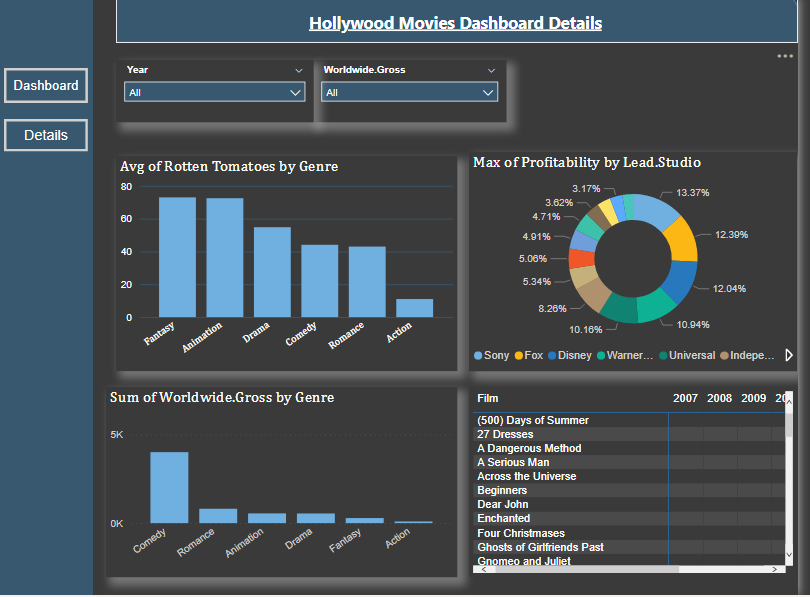This screenshot has width=810, height=597.
Task: Click the Comedy bar in Worldwide.Gross chart
Action: [x=167, y=486]
